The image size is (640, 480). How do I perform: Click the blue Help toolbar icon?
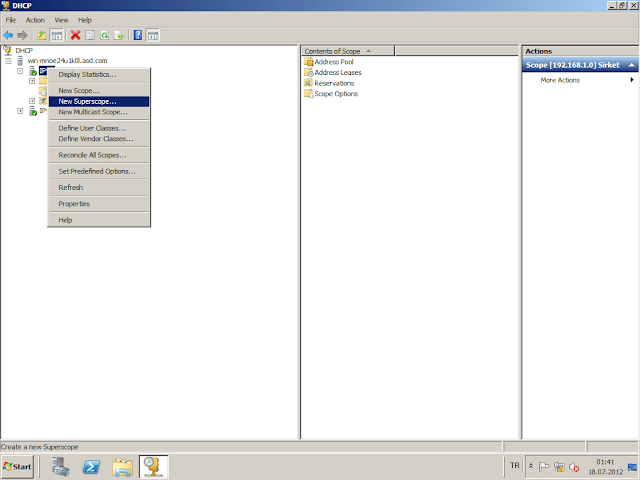click(x=138, y=35)
